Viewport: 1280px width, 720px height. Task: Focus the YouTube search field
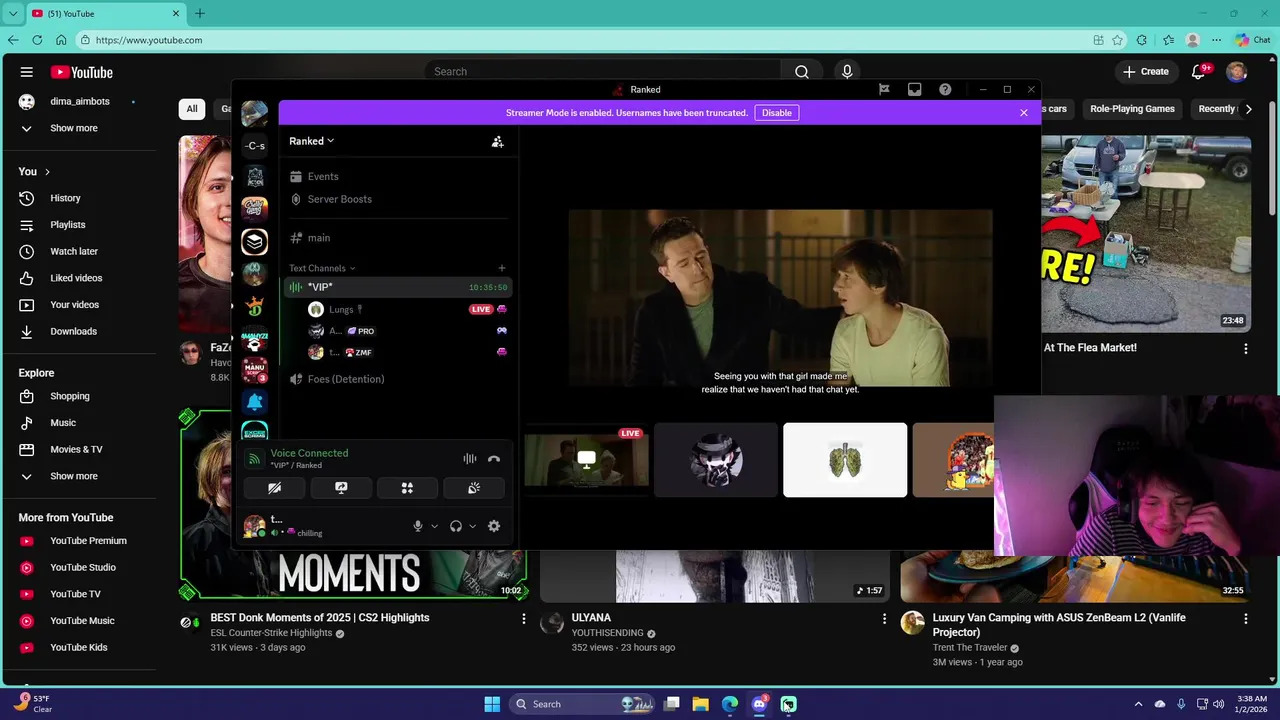(603, 72)
